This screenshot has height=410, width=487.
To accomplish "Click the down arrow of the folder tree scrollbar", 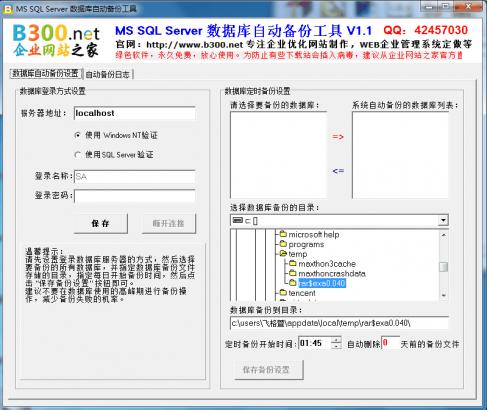I will click(x=443, y=295).
